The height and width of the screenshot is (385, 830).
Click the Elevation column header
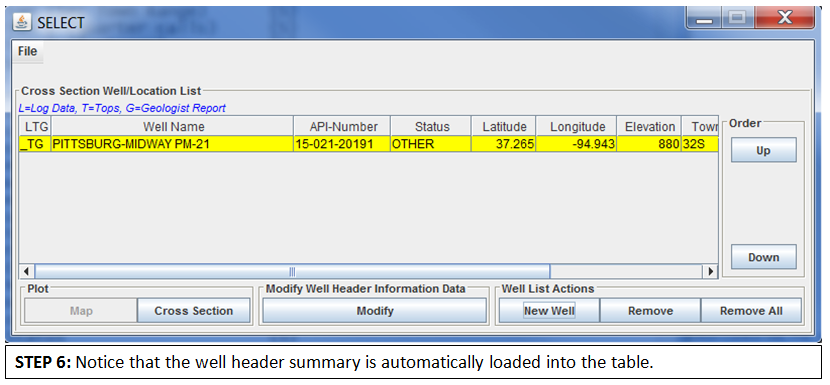(x=649, y=127)
